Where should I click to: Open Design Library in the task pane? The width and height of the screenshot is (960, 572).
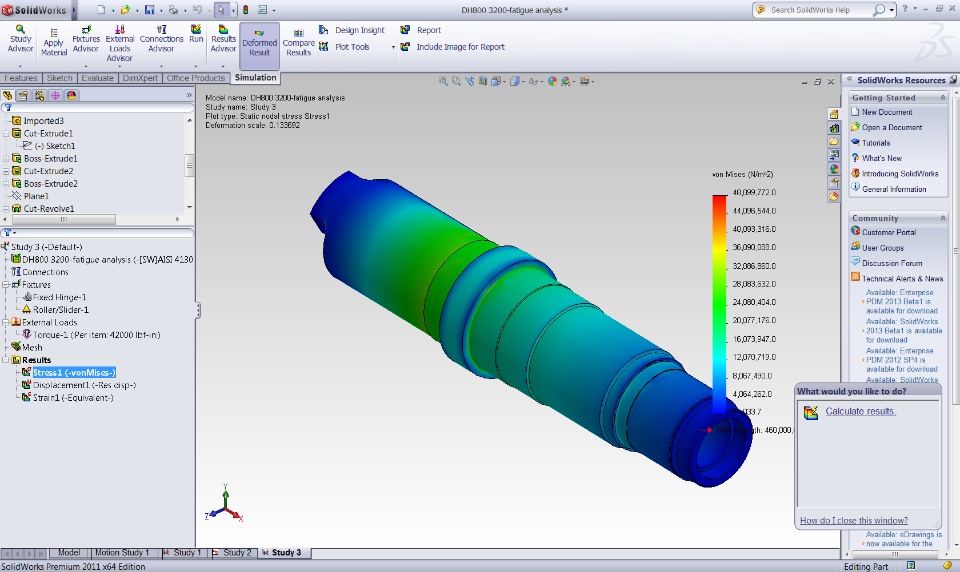point(834,128)
